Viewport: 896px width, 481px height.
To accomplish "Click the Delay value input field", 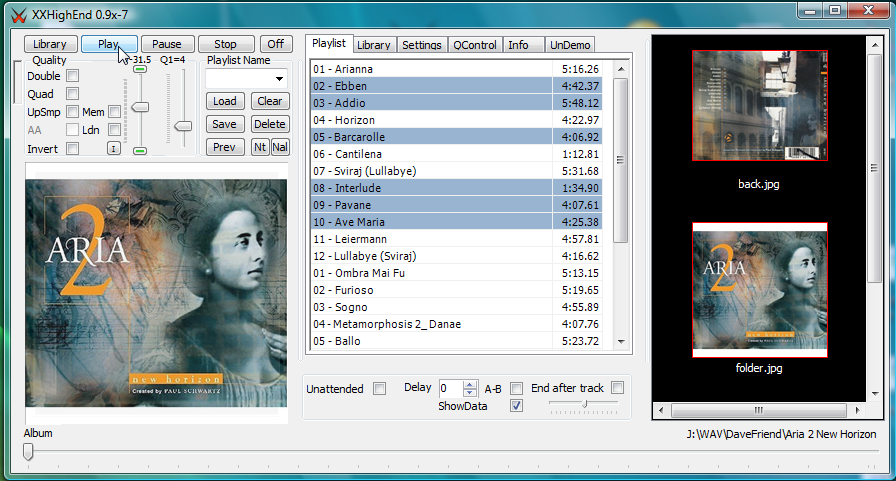I will pos(451,389).
